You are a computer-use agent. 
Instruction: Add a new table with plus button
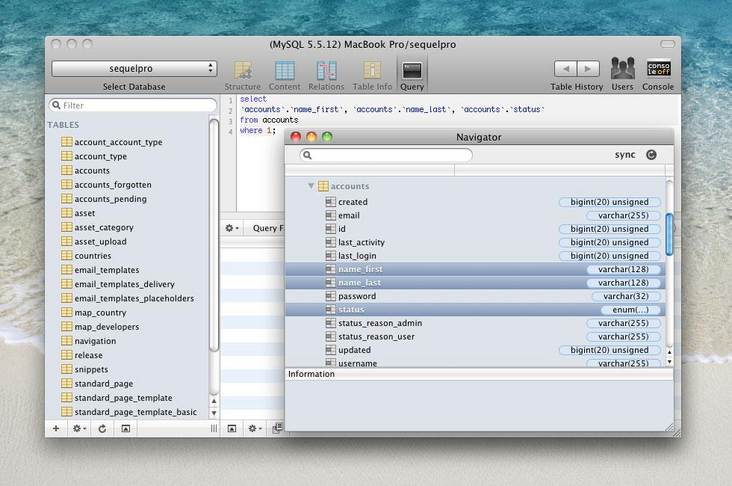click(56, 428)
